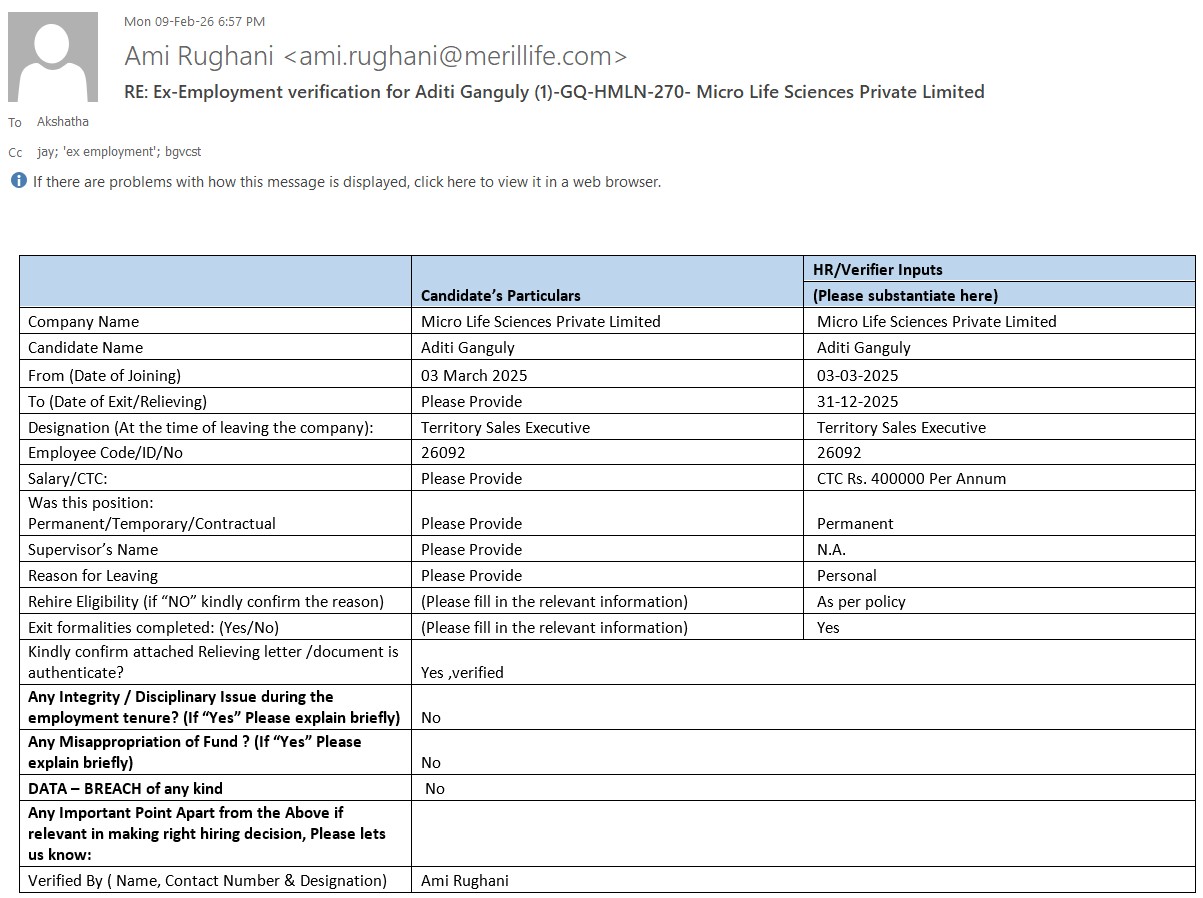1203x898 pixels.
Task: Select Cc recipient bgvcst
Action: (183, 152)
